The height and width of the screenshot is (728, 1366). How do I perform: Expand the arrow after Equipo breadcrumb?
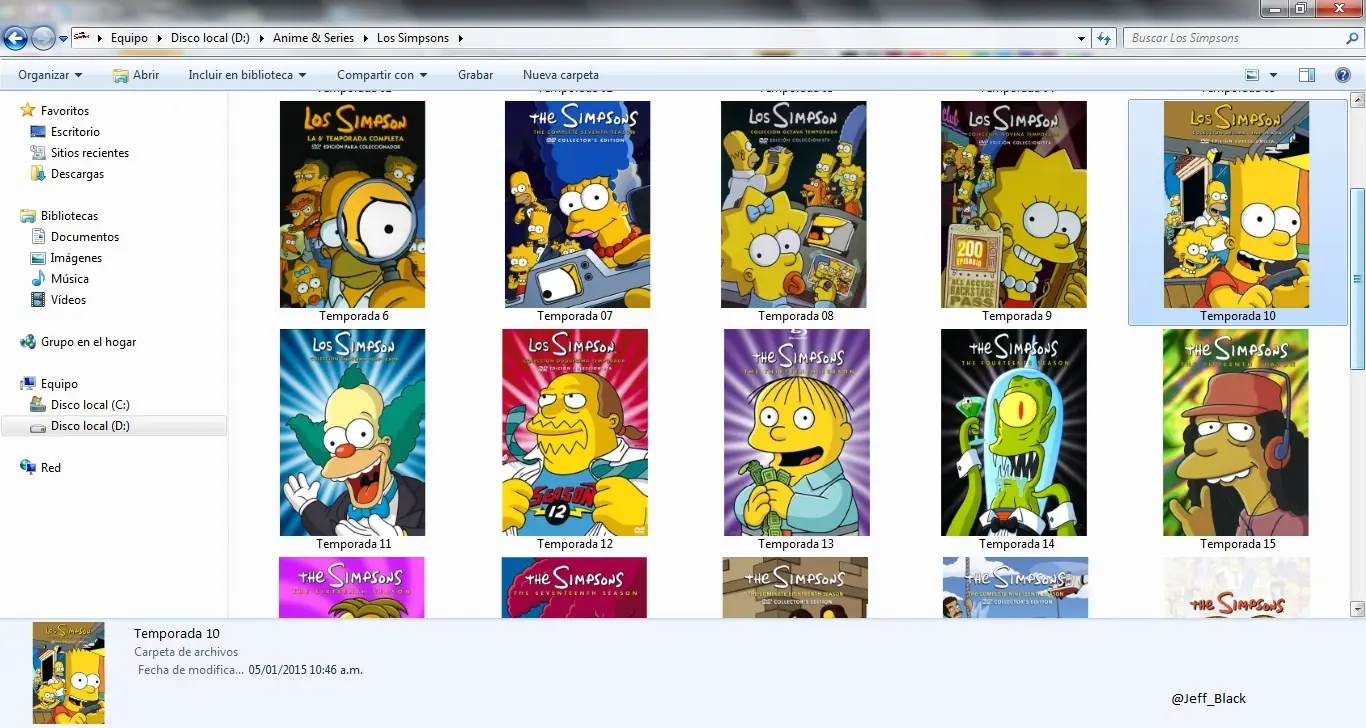(159, 38)
